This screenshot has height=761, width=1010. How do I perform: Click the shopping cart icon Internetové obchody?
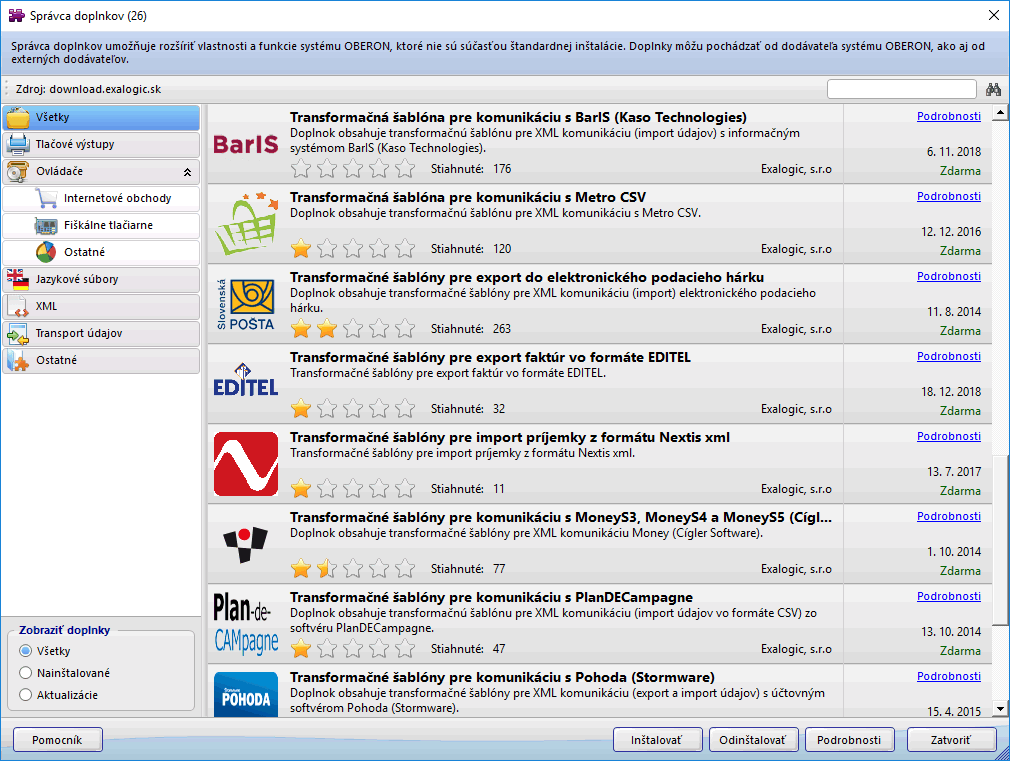coord(46,198)
